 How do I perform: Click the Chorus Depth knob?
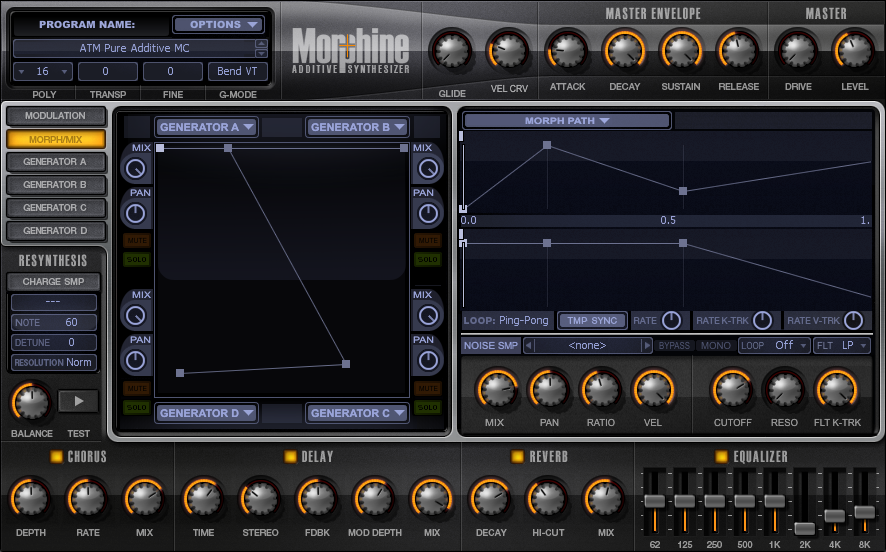[x=31, y=499]
